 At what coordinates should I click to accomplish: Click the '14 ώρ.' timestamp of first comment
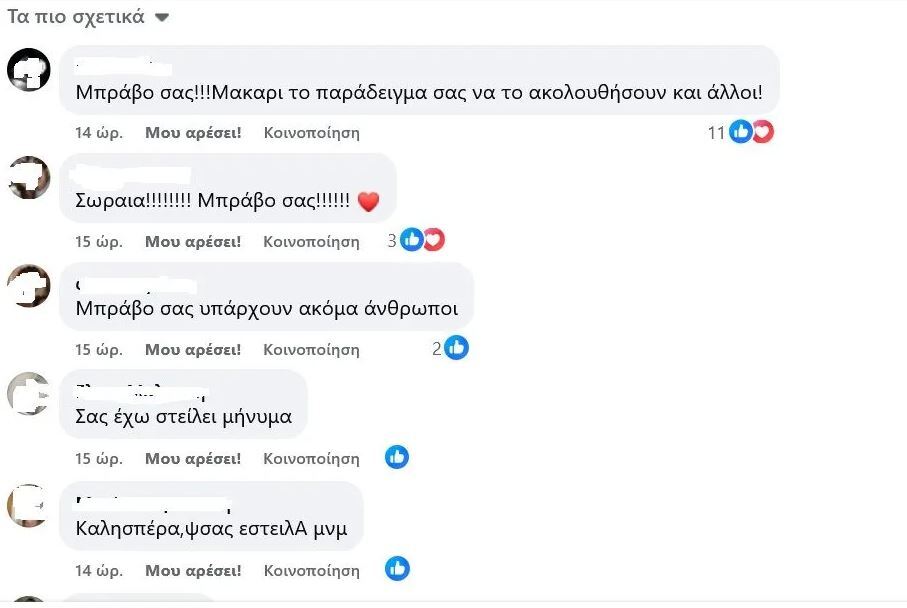tap(99, 132)
